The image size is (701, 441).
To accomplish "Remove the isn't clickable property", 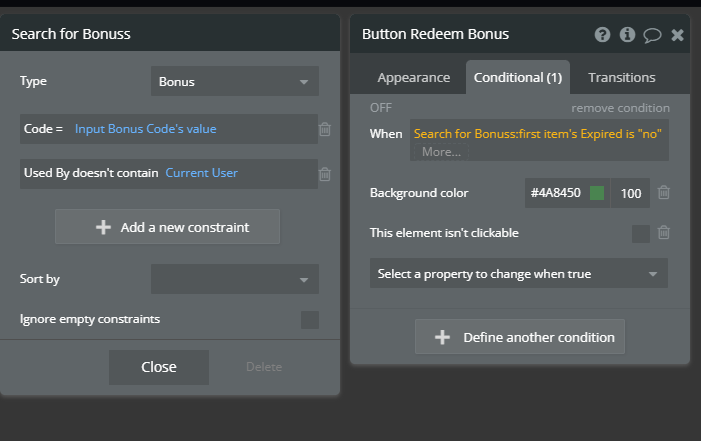I will click(664, 233).
